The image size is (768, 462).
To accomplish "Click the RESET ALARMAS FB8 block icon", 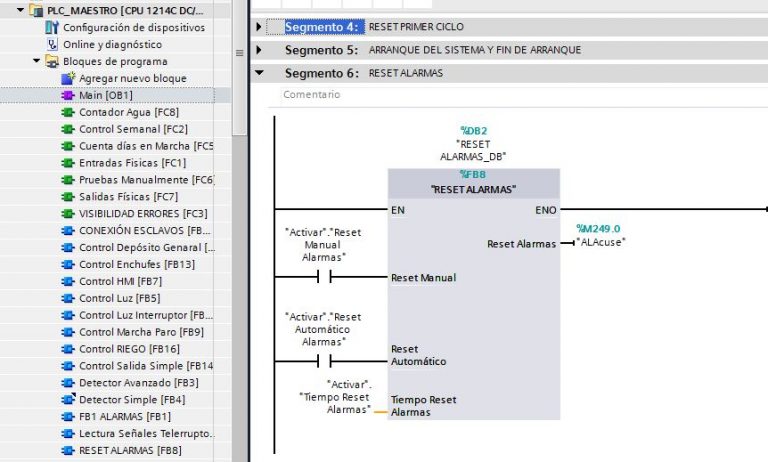I will pyautogui.click(x=68, y=451).
